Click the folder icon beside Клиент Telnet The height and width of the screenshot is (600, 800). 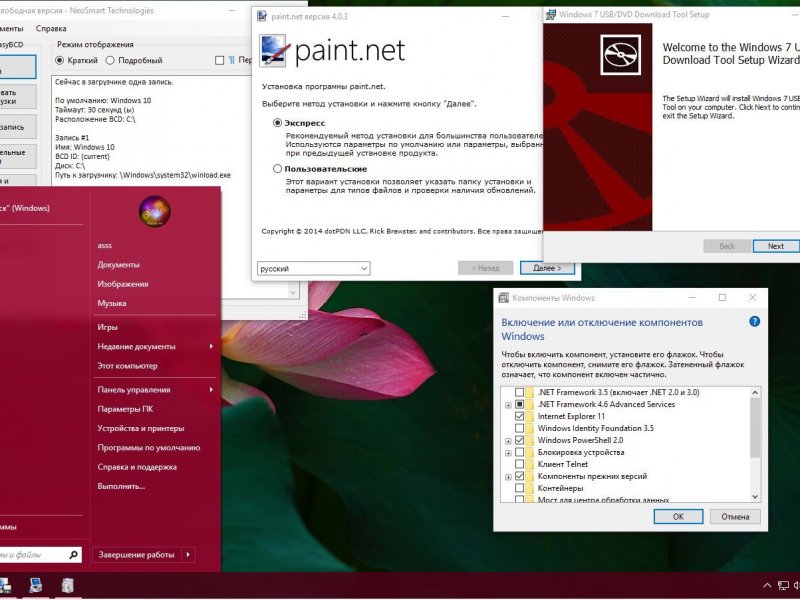point(530,464)
